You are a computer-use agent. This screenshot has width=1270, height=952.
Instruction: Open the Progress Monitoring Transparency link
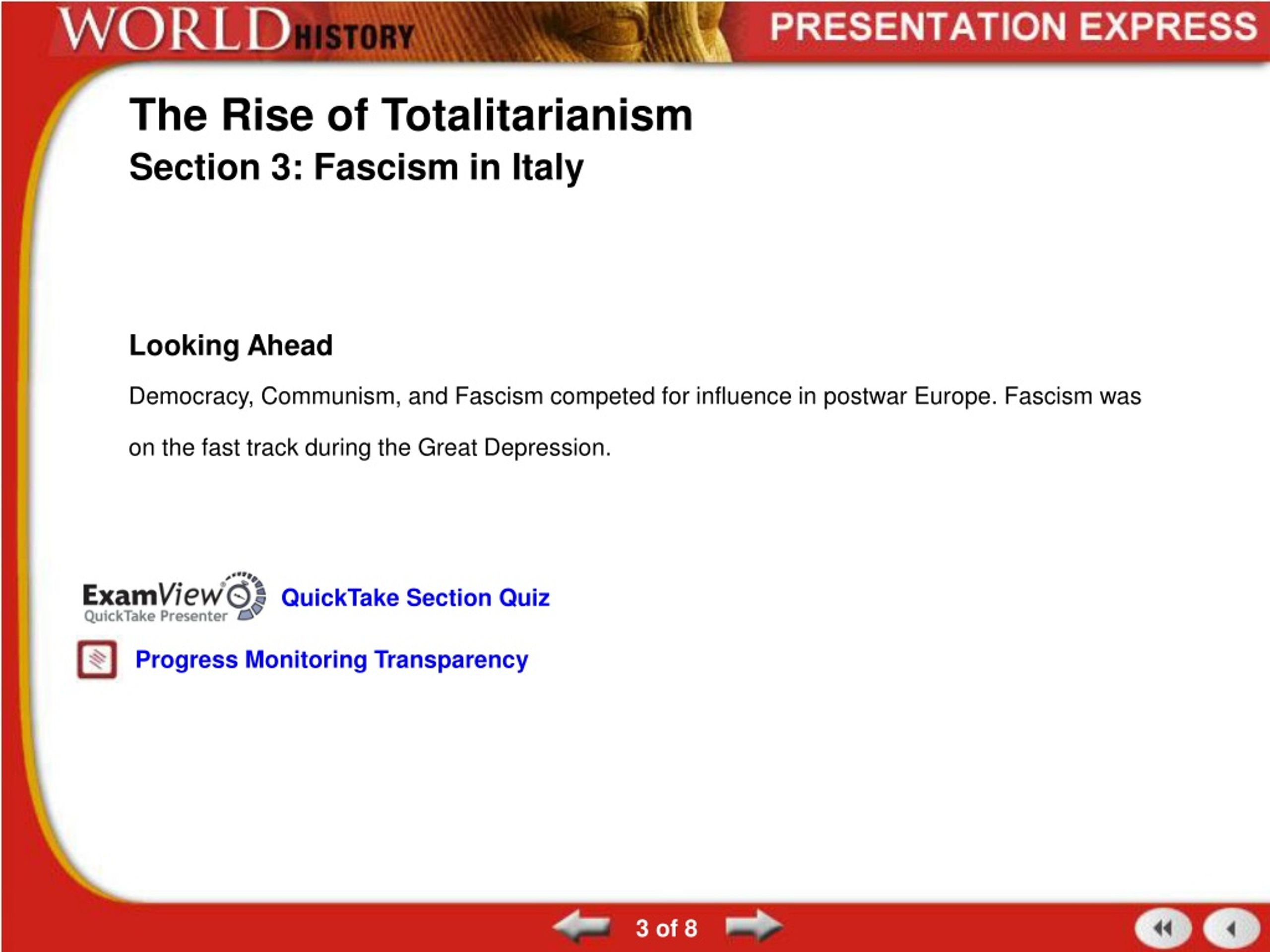point(331,660)
